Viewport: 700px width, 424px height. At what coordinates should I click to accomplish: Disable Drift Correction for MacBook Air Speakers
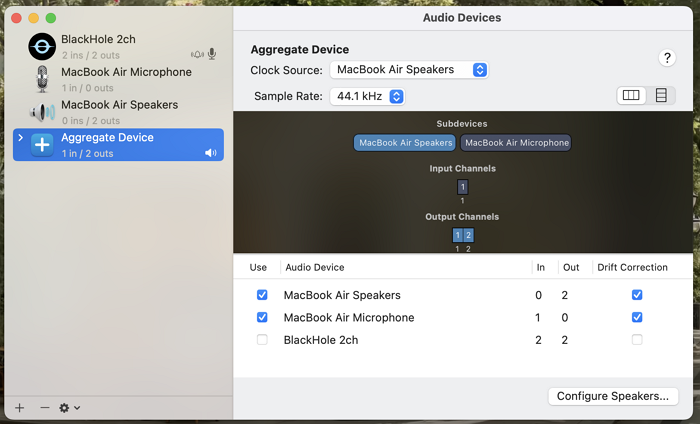(x=637, y=295)
